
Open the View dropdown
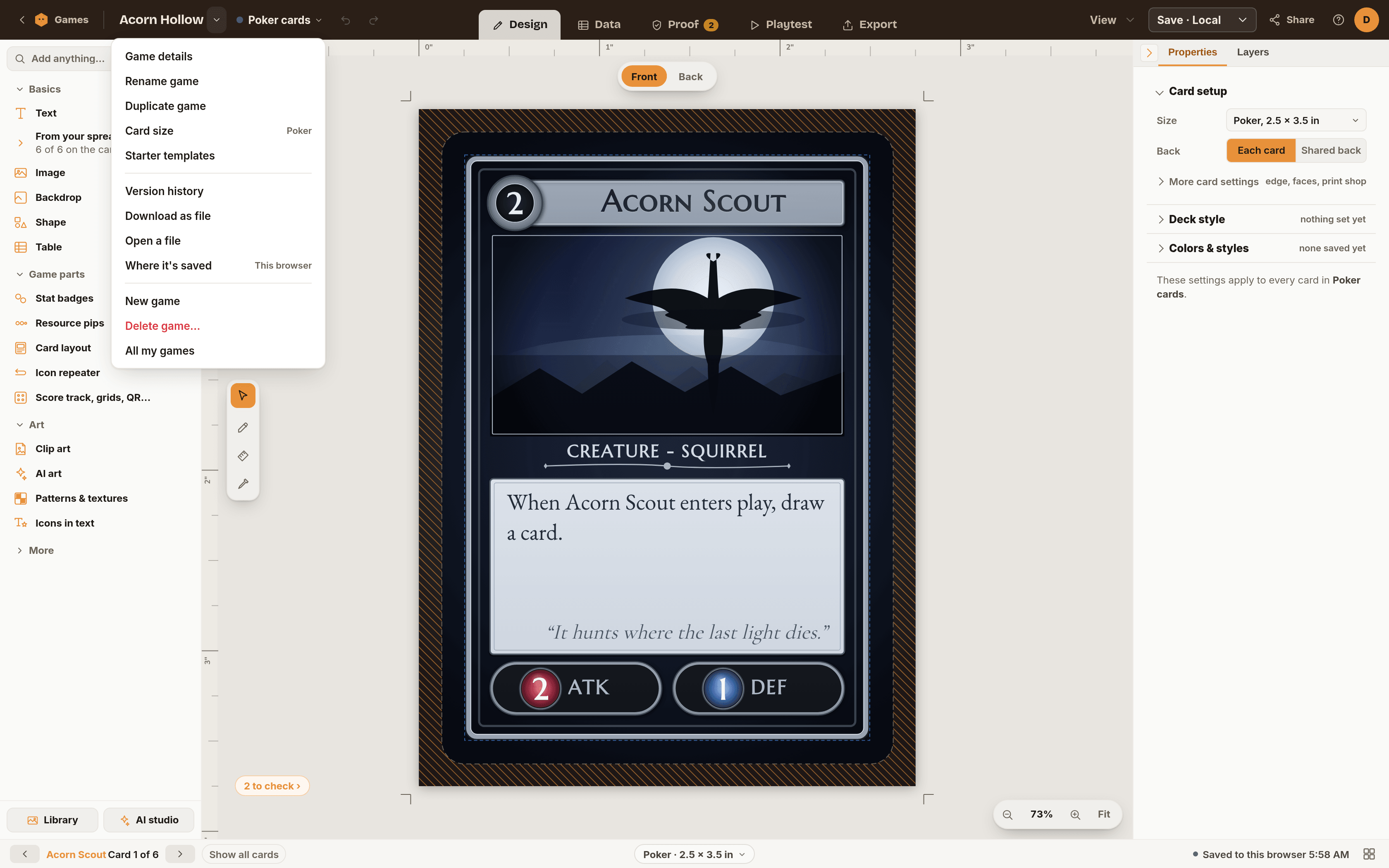1111,20
